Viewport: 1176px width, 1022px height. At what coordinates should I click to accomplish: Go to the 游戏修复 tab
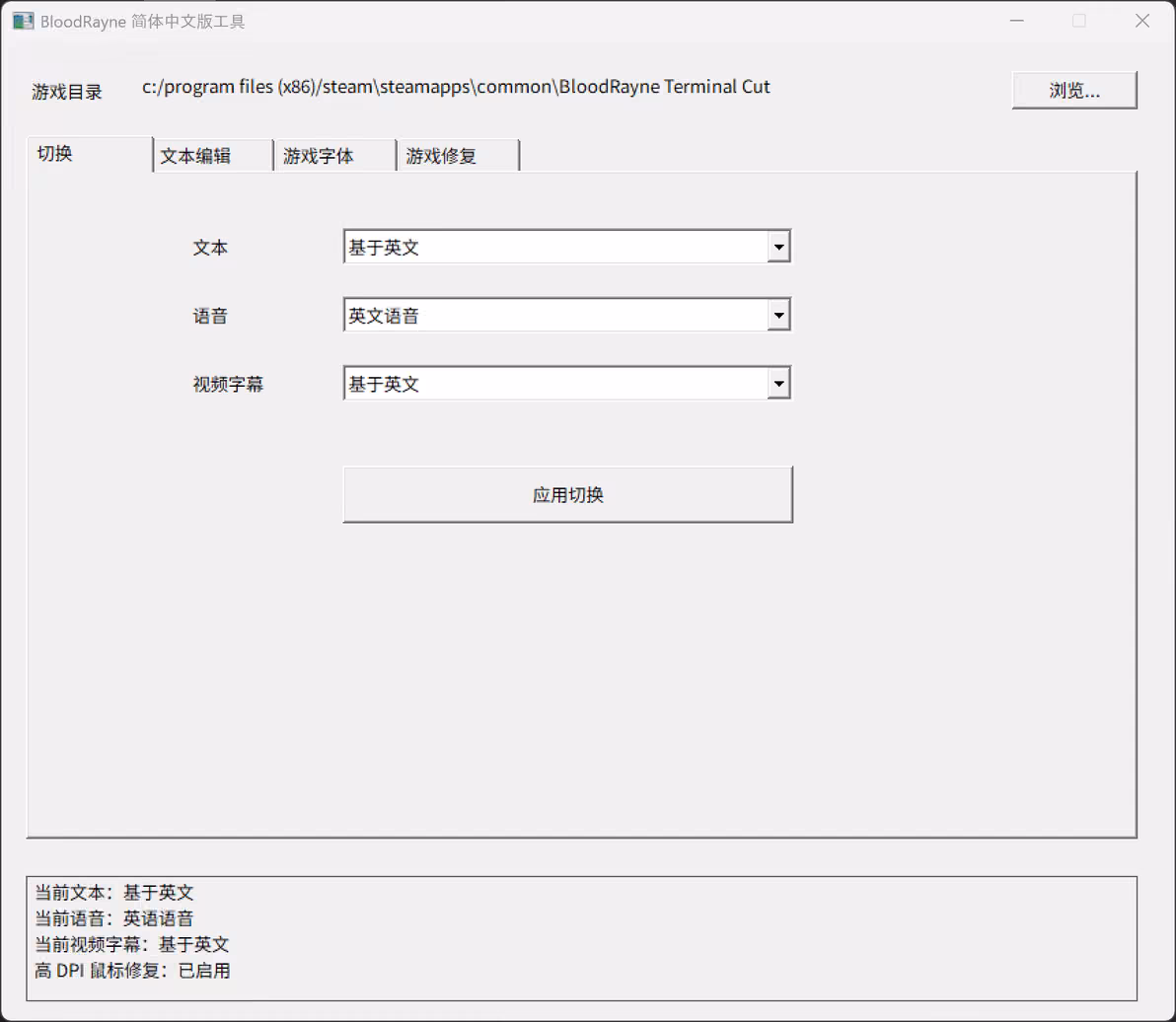(x=458, y=156)
